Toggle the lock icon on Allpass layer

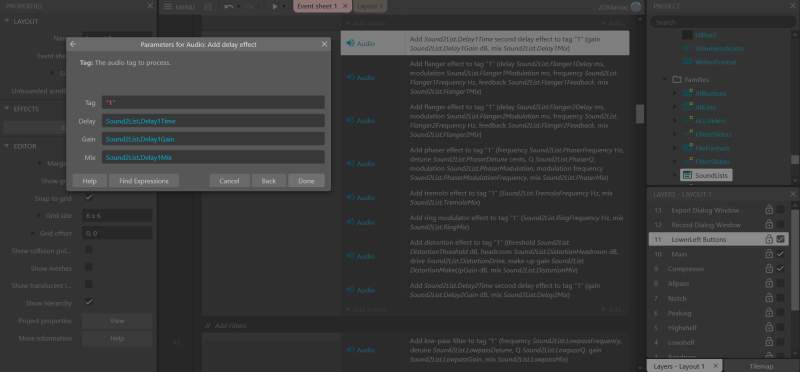click(x=768, y=283)
